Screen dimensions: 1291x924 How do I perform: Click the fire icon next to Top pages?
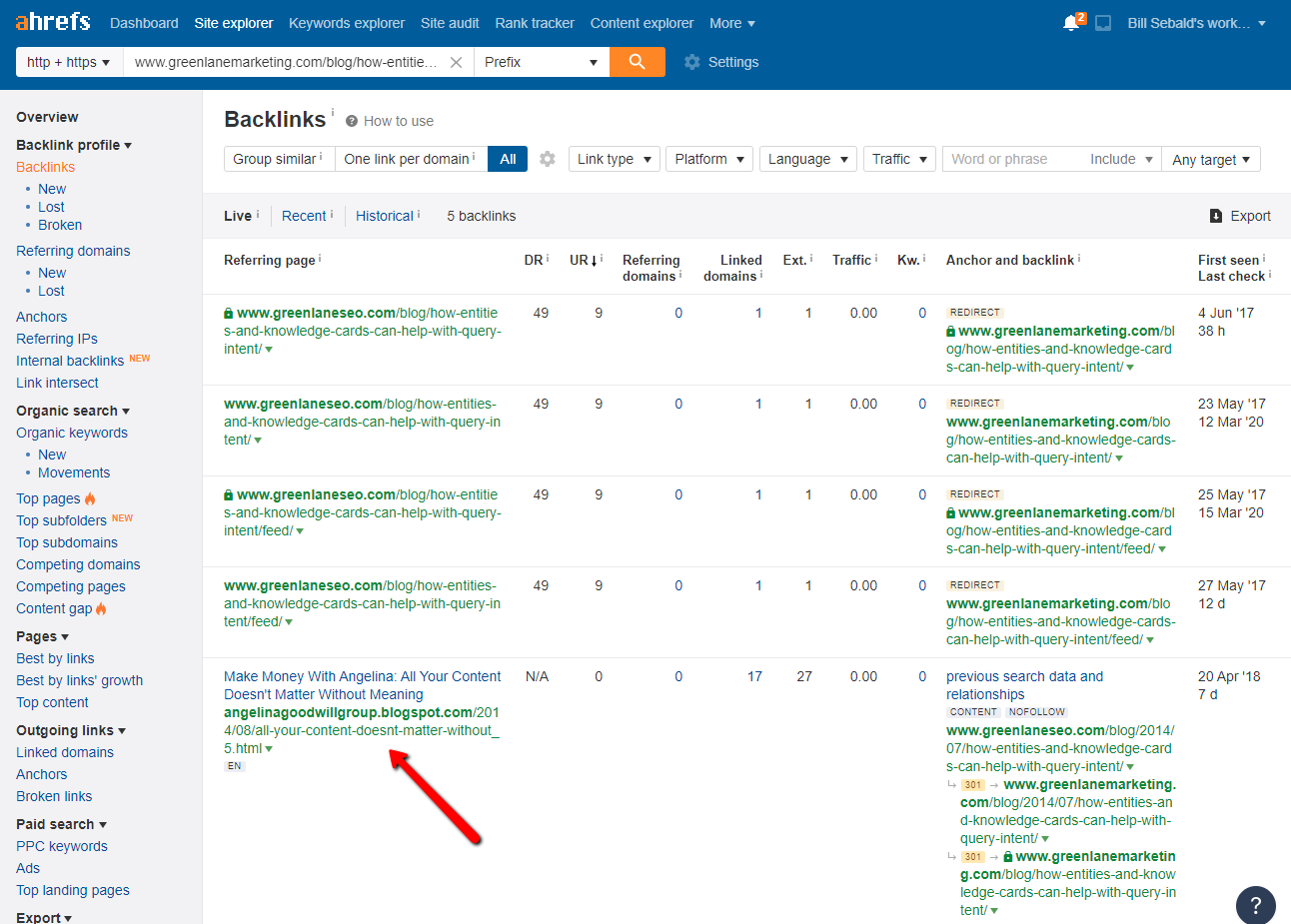point(90,498)
